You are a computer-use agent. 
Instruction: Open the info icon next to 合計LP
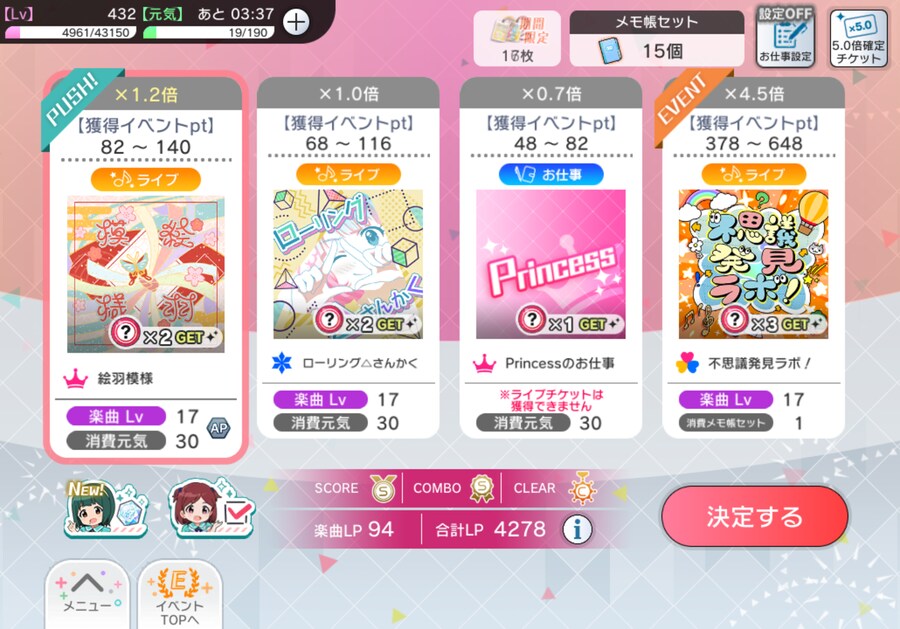point(577,529)
